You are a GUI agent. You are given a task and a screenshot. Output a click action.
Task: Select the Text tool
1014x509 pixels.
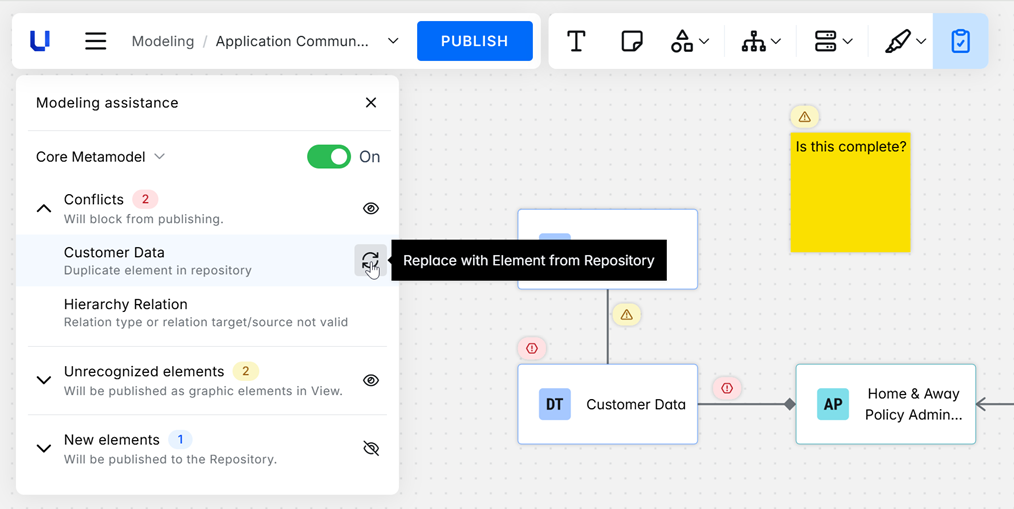pos(576,41)
